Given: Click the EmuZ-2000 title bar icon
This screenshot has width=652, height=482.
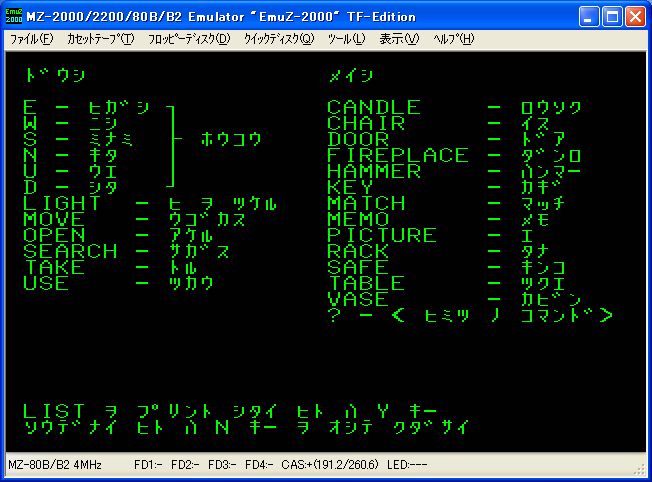Looking at the screenshot, I should click(x=14, y=16).
